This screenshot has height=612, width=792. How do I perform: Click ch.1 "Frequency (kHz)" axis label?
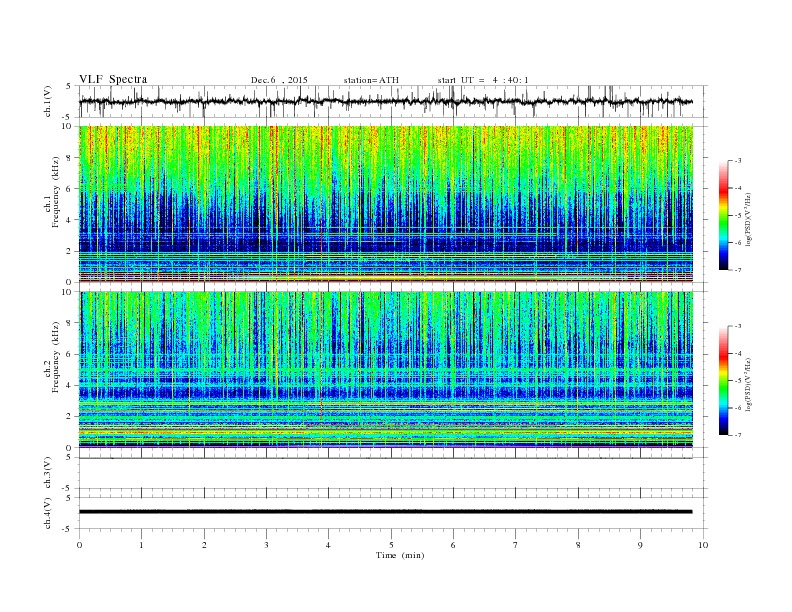point(55,192)
